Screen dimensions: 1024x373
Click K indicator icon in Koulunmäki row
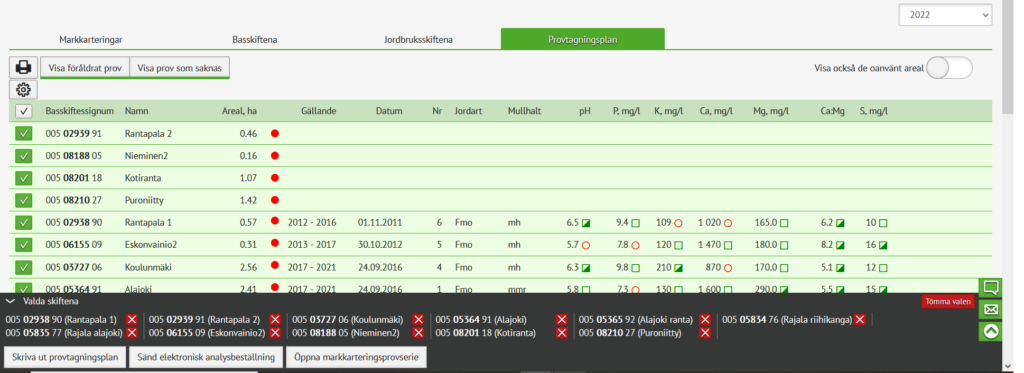click(679, 268)
